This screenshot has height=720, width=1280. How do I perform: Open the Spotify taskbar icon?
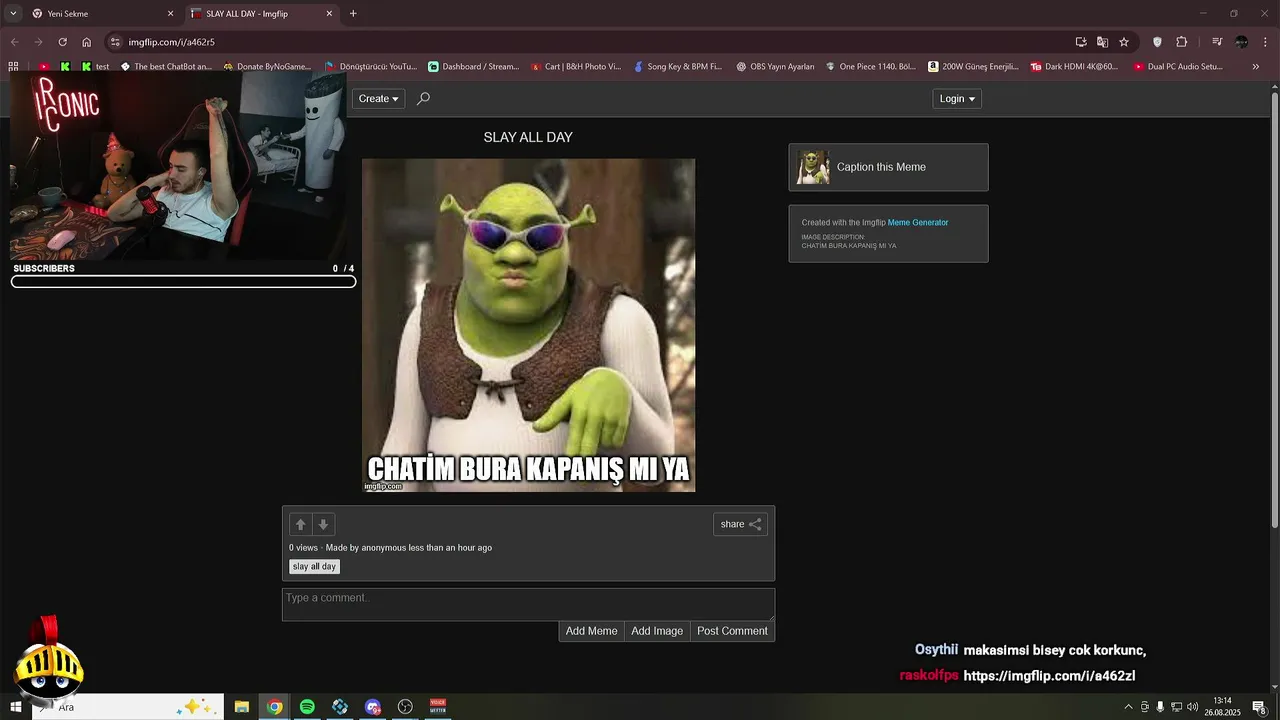point(307,707)
